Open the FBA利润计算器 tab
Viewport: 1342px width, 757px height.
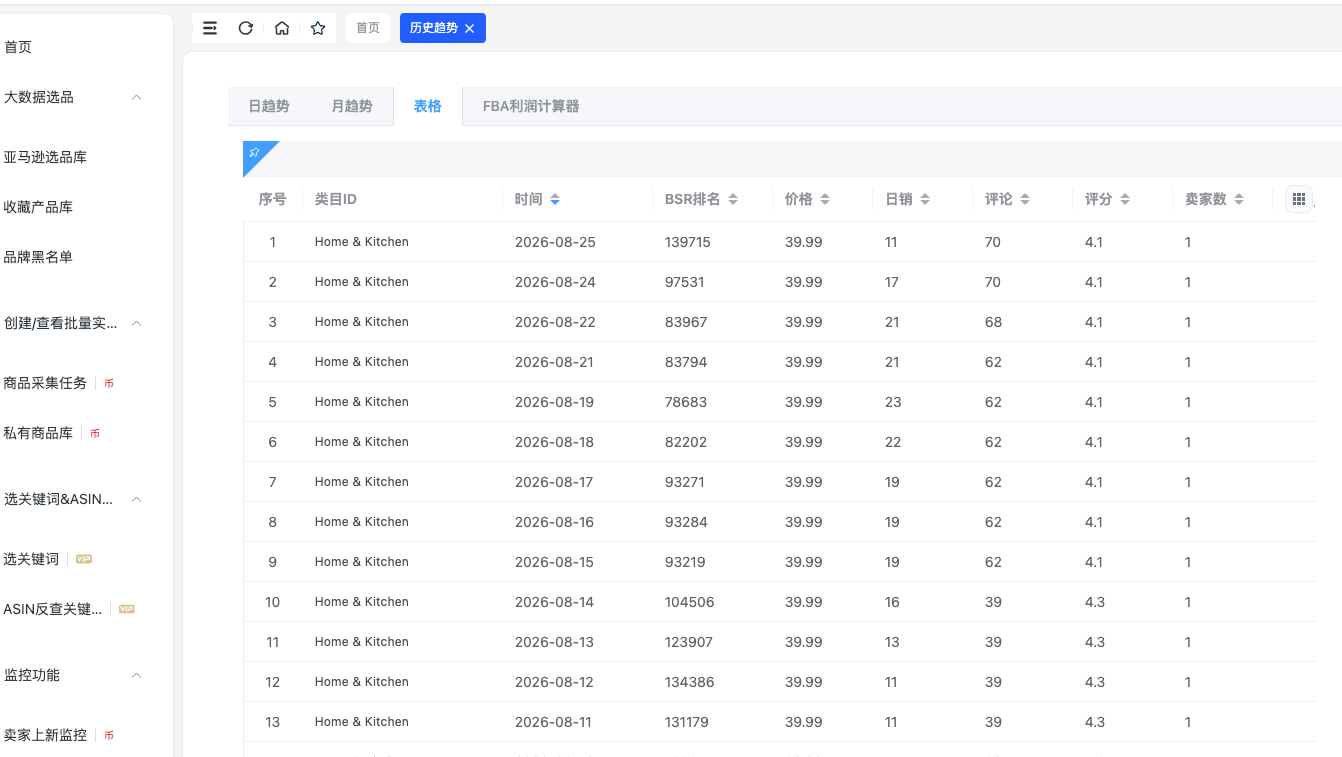click(x=531, y=106)
